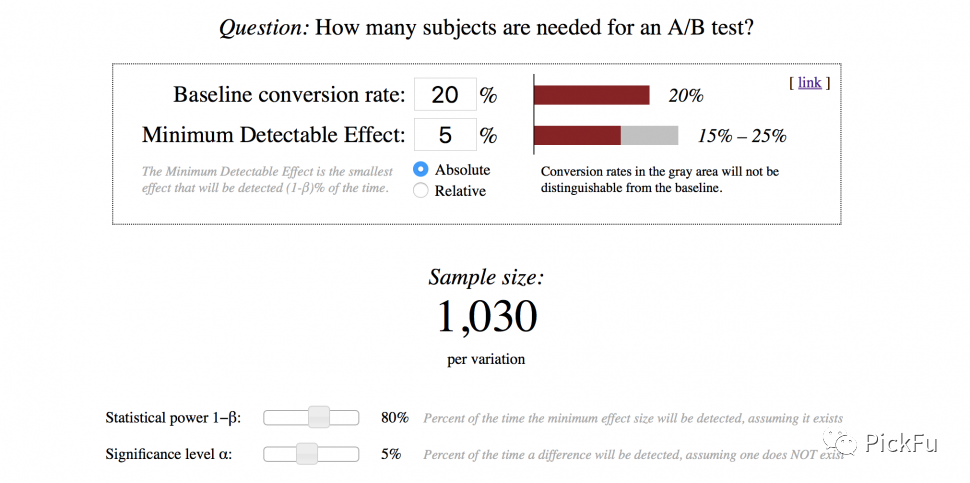
Task: Click the 1,030 sample size number
Action: [487, 318]
